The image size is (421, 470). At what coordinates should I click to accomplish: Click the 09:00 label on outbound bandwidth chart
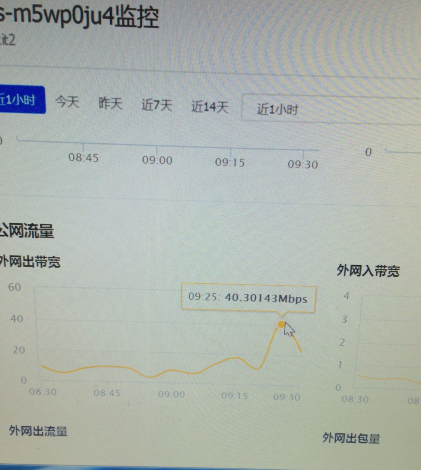point(171,394)
